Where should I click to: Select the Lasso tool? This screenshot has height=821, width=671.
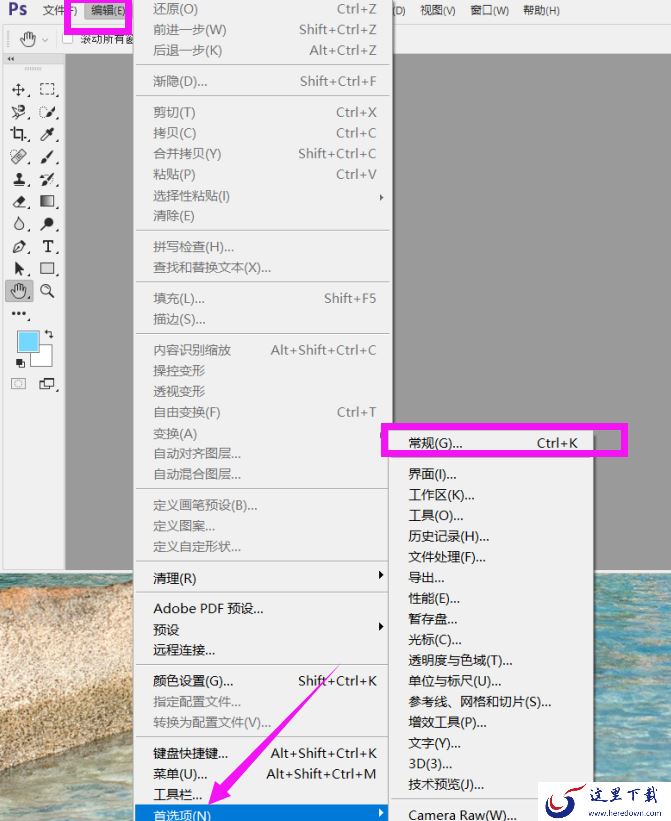(19, 112)
